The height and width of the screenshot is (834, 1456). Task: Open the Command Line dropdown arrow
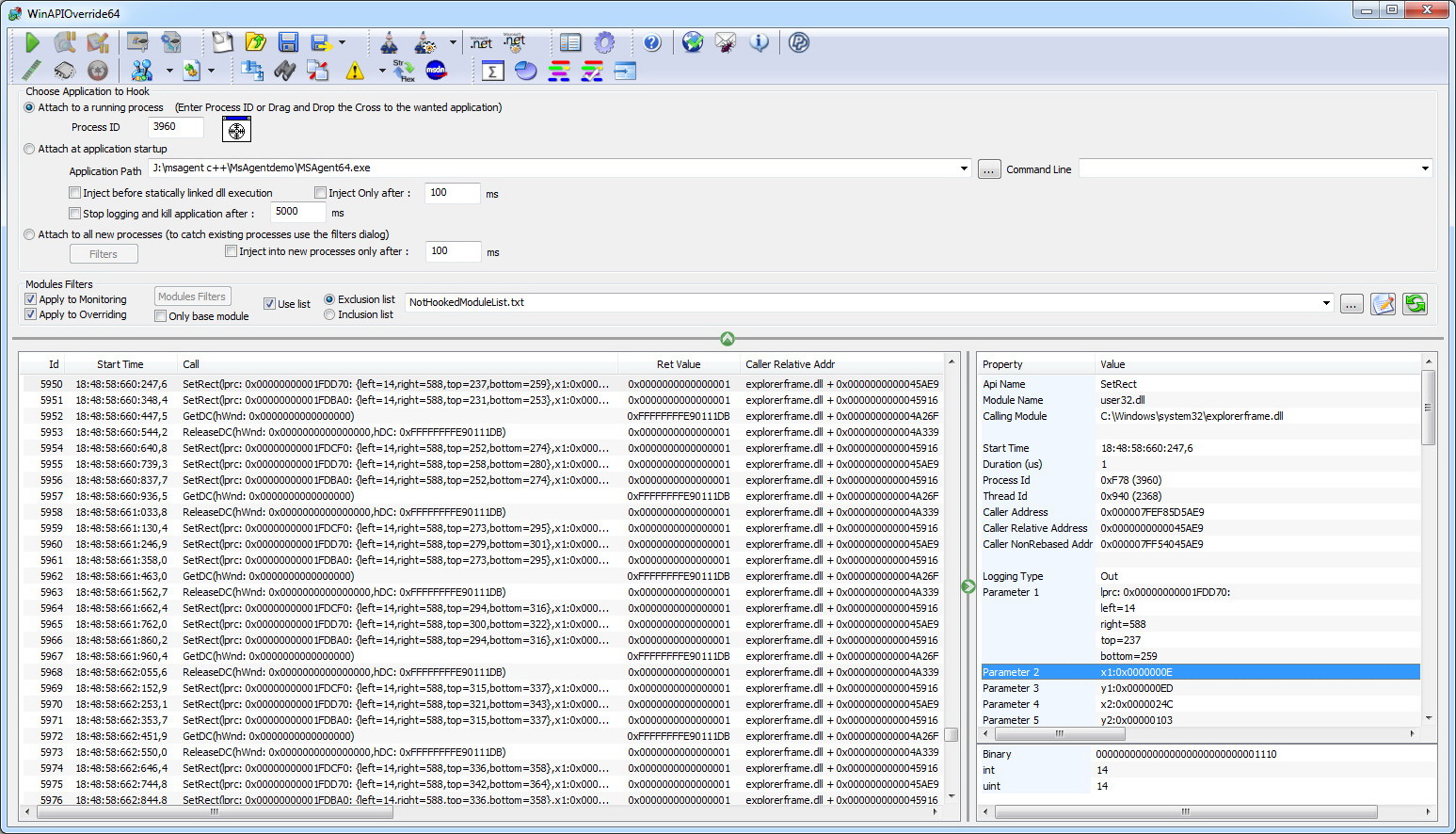[x=1425, y=168]
